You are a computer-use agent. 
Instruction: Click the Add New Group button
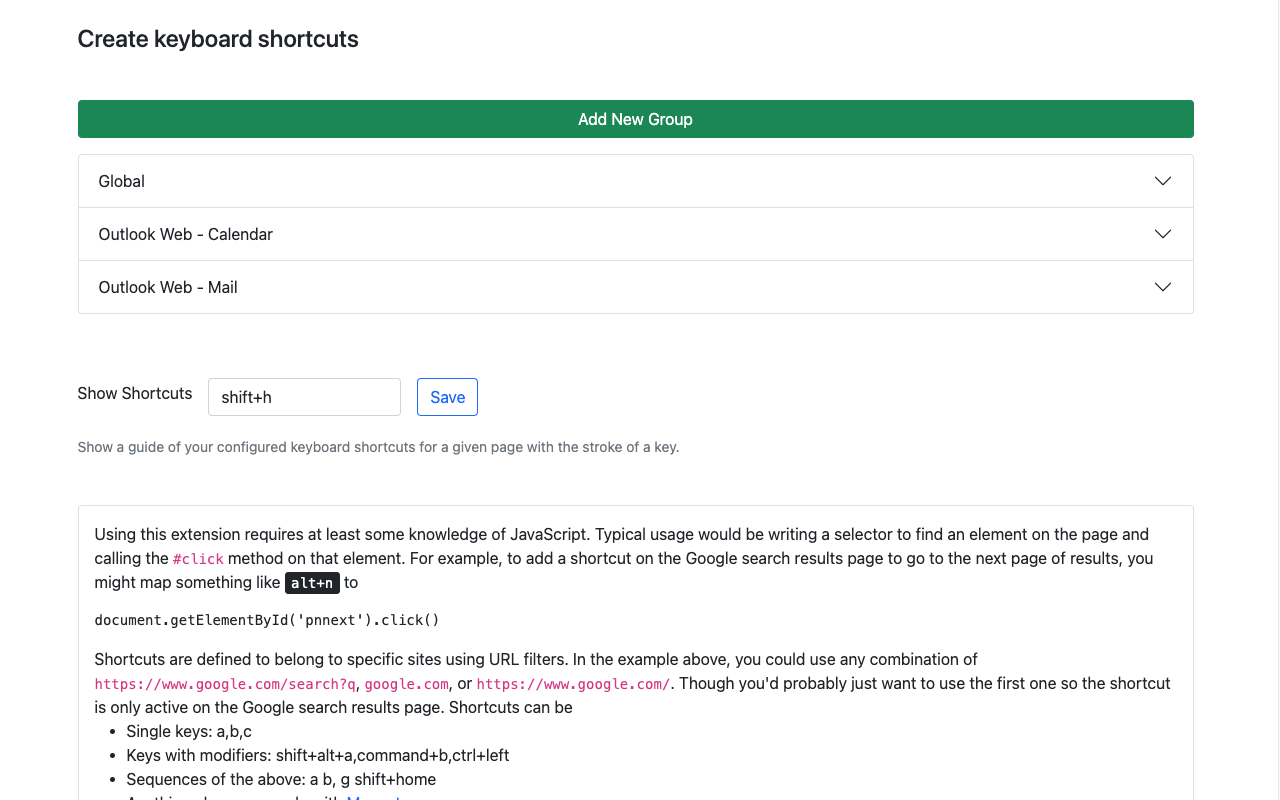pos(635,119)
